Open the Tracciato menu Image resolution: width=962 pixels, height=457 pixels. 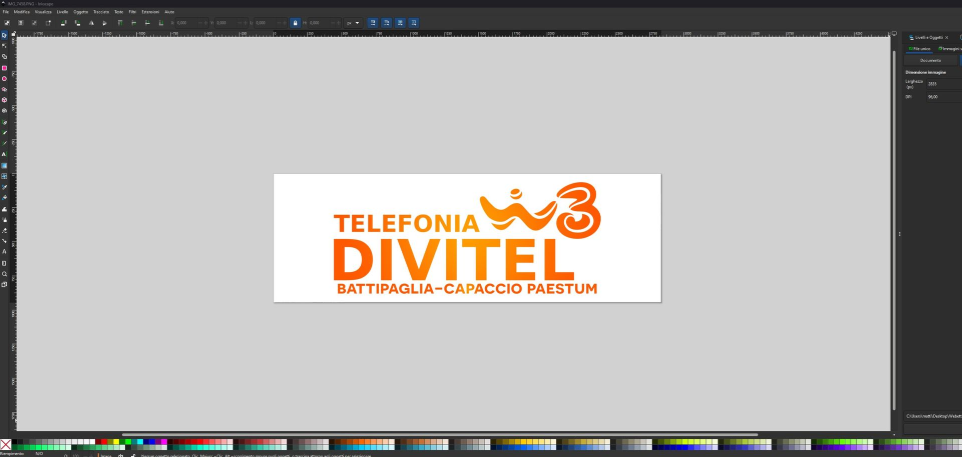coord(101,12)
